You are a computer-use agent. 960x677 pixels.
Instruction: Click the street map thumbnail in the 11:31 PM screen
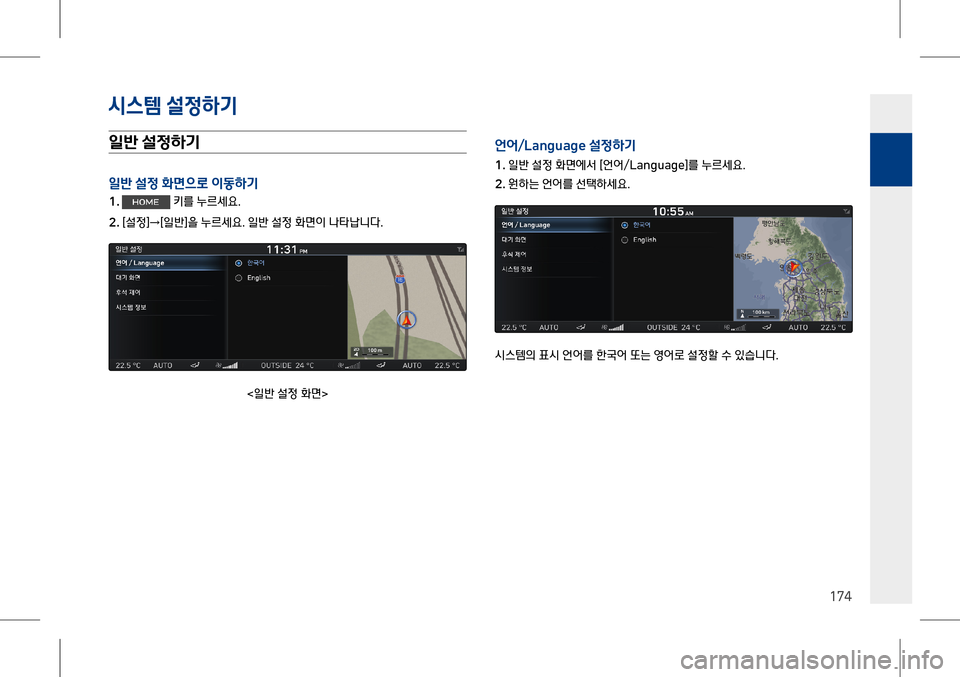coord(407,307)
